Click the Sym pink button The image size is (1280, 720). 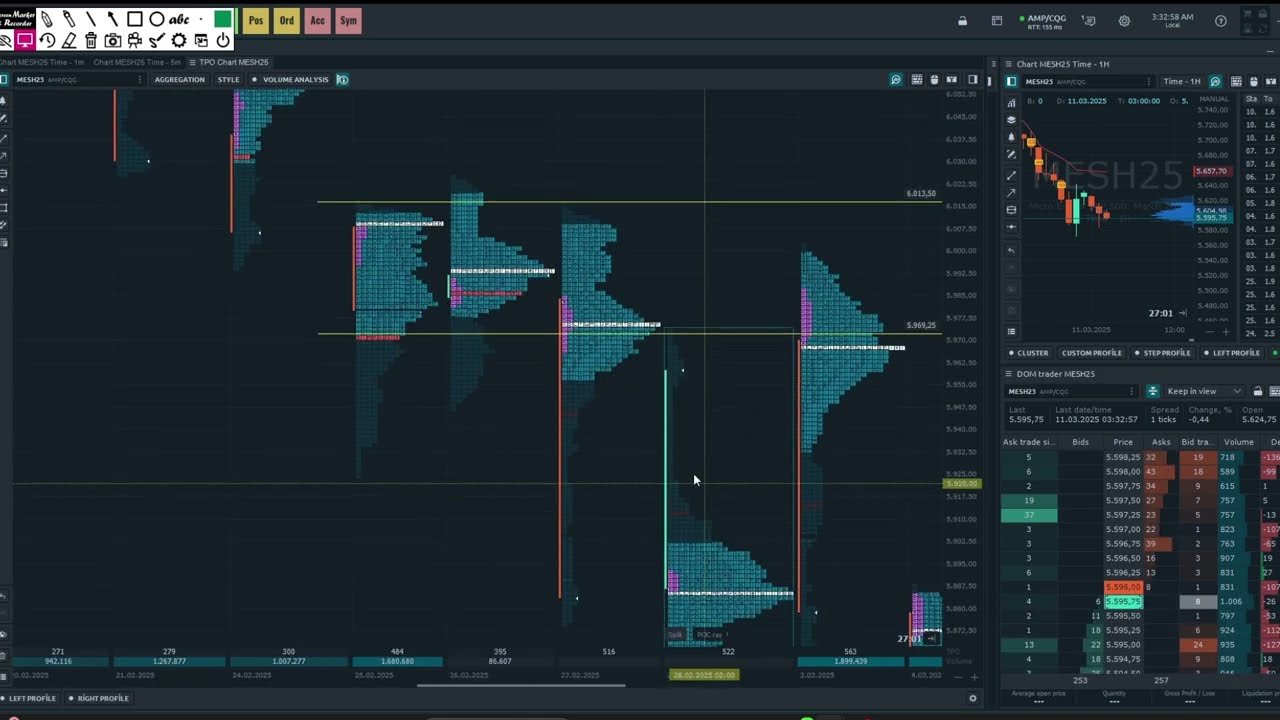[x=348, y=20]
